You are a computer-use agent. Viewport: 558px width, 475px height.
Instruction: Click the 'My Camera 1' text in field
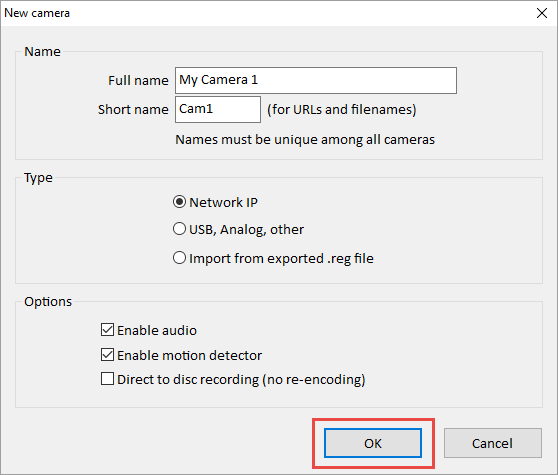tap(219, 80)
